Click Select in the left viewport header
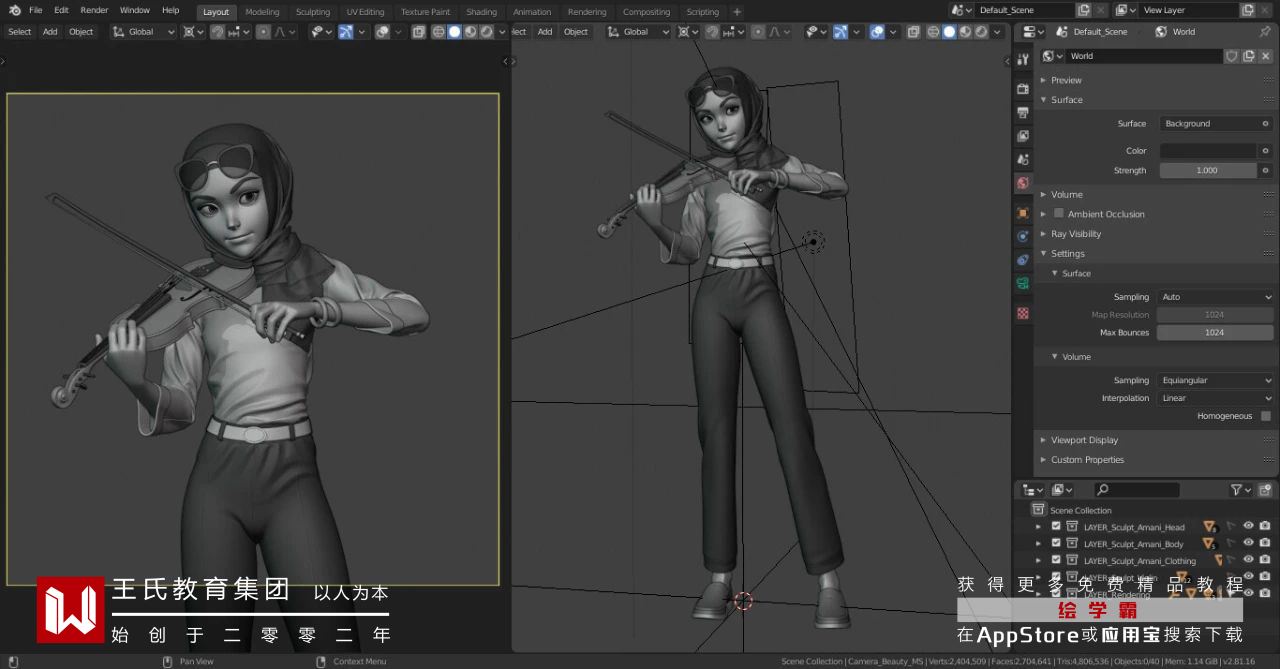The height and width of the screenshot is (669, 1280). pyautogui.click(x=20, y=31)
